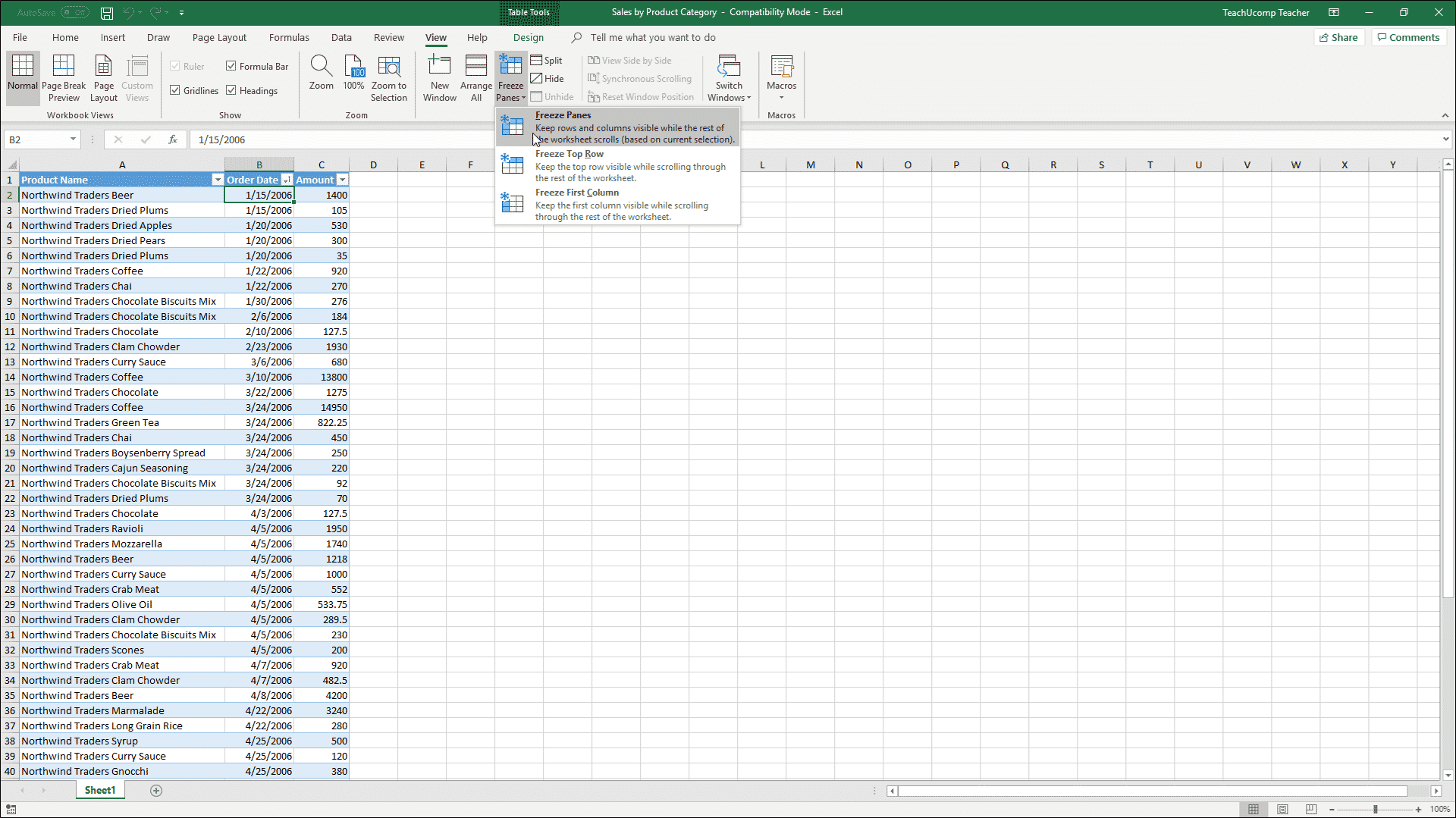Open a New Window
This screenshot has width=1456, height=818.
440,78
